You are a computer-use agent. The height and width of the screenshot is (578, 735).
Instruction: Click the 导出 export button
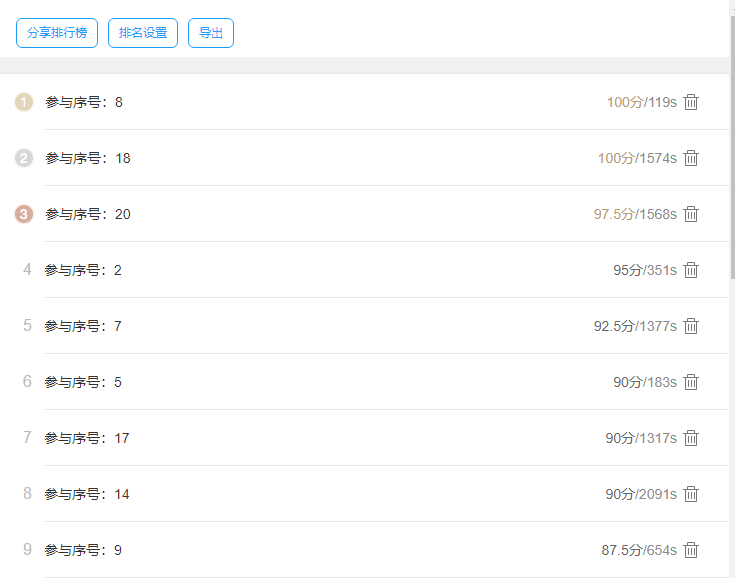(x=211, y=33)
